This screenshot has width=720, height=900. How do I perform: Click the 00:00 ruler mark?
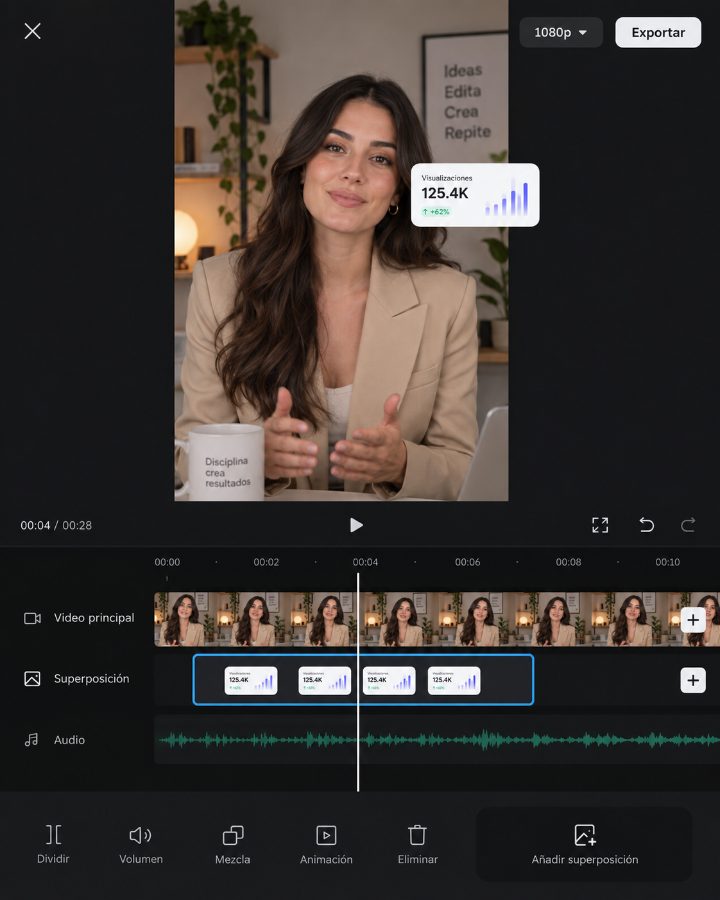pyautogui.click(x=167, y=562)
